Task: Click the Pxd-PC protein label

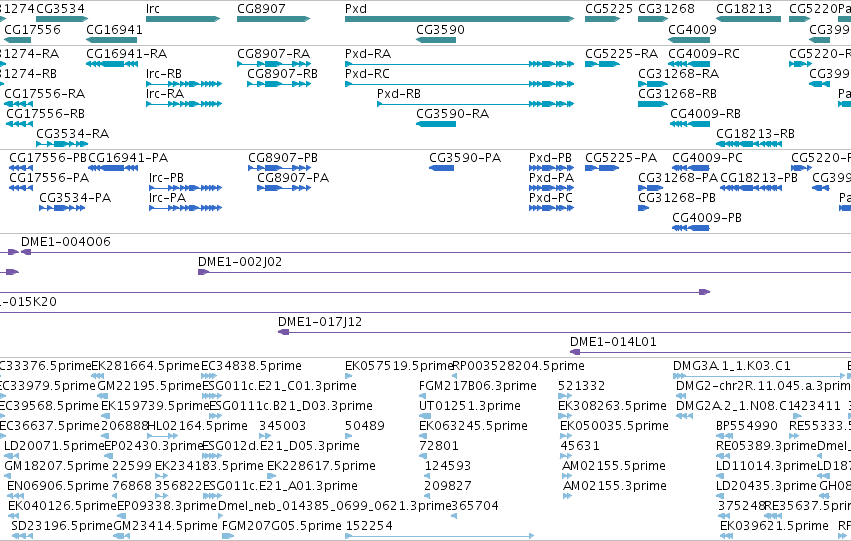Action: point(551,198)
